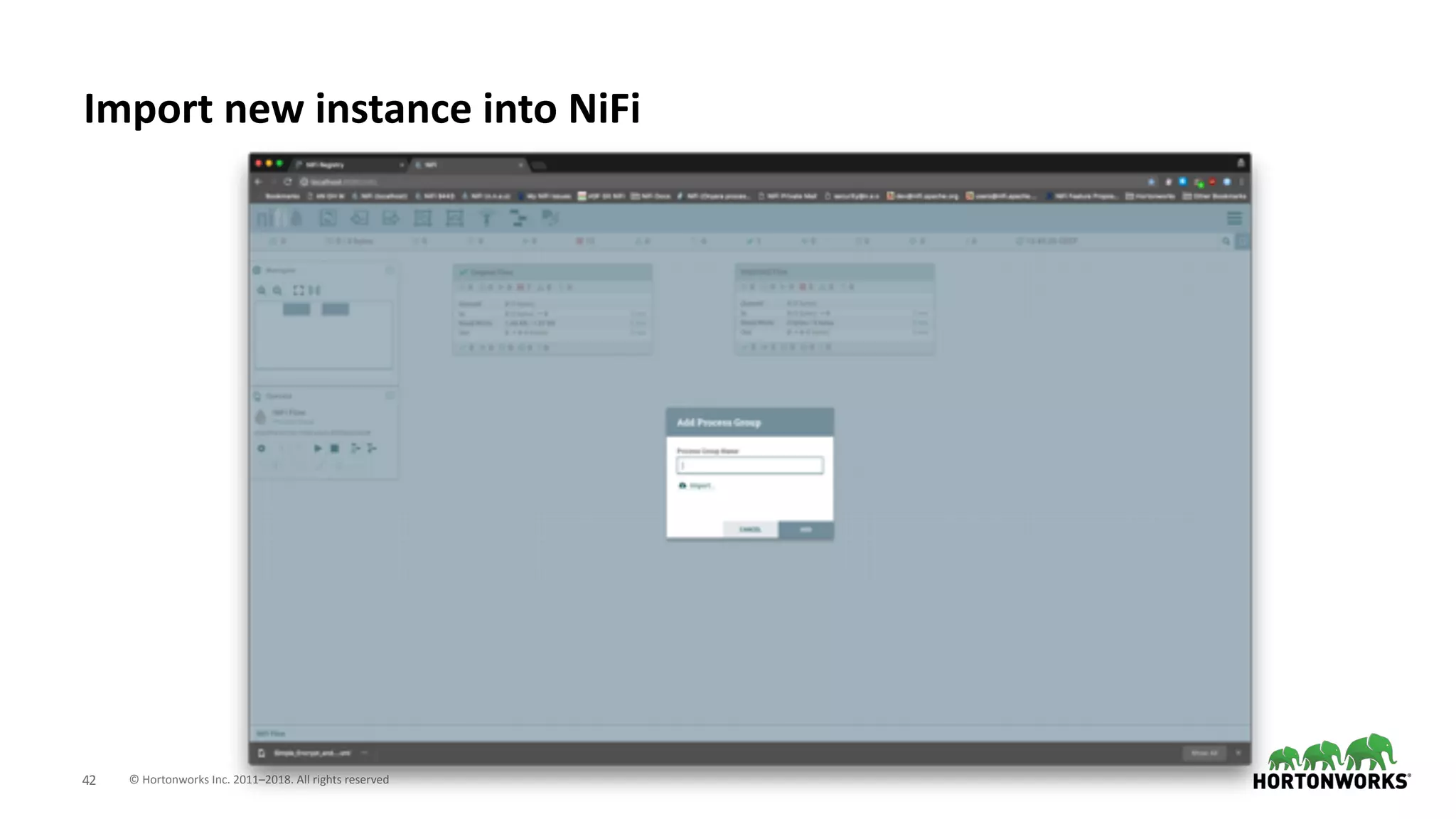Open configuration gear in the Operate panel

[262, 449]
